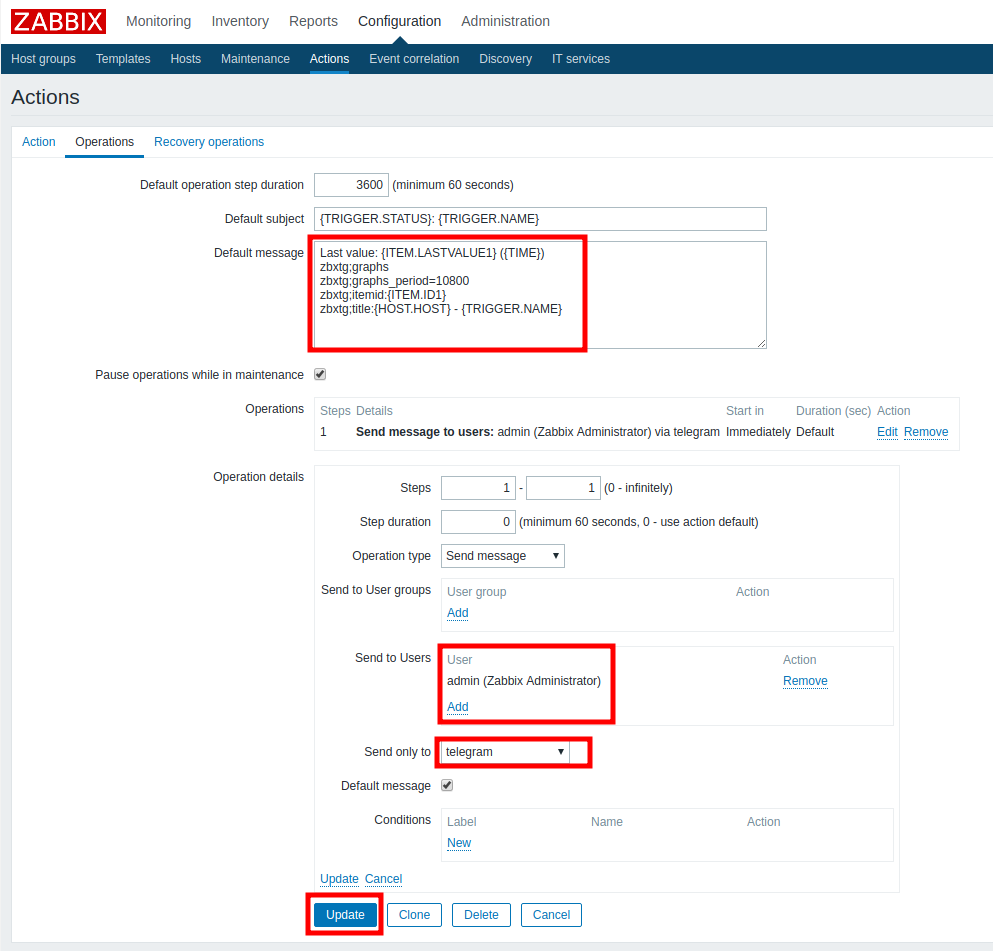
Task: Go to IT services section
Action: [x=581, y=59]
